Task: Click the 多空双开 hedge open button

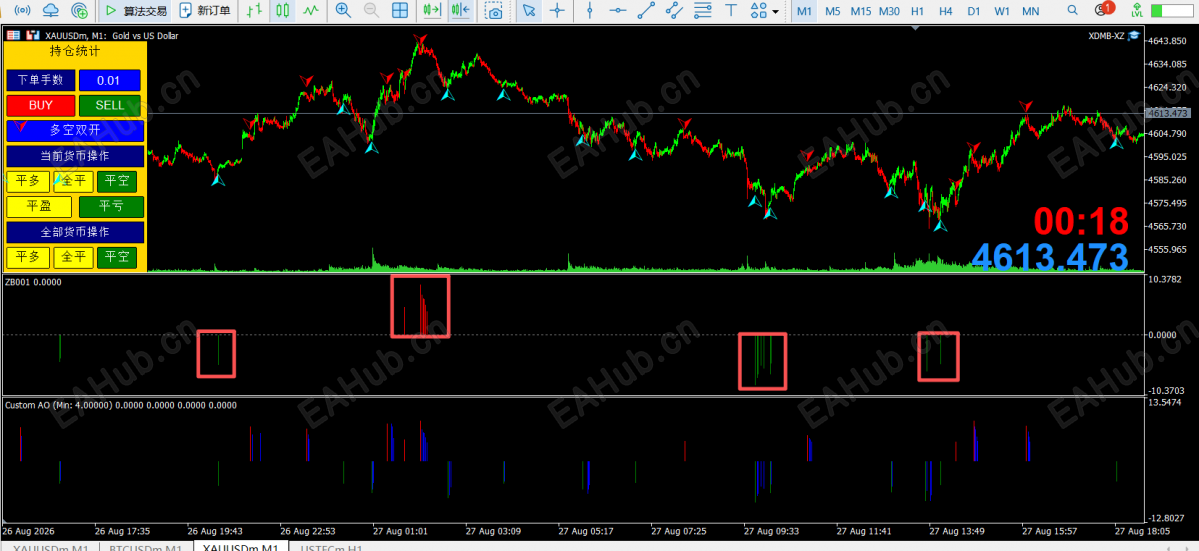Action: [75, 131]
